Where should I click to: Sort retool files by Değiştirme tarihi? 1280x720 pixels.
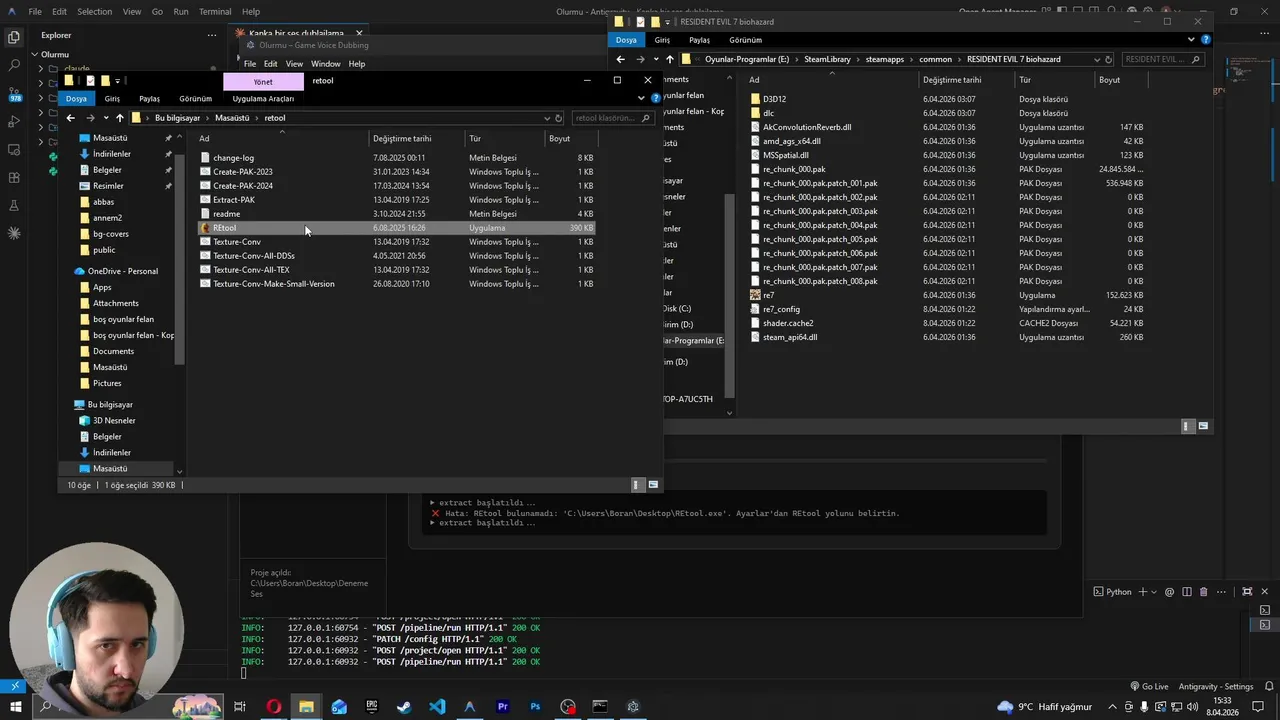tap(402, 139)
